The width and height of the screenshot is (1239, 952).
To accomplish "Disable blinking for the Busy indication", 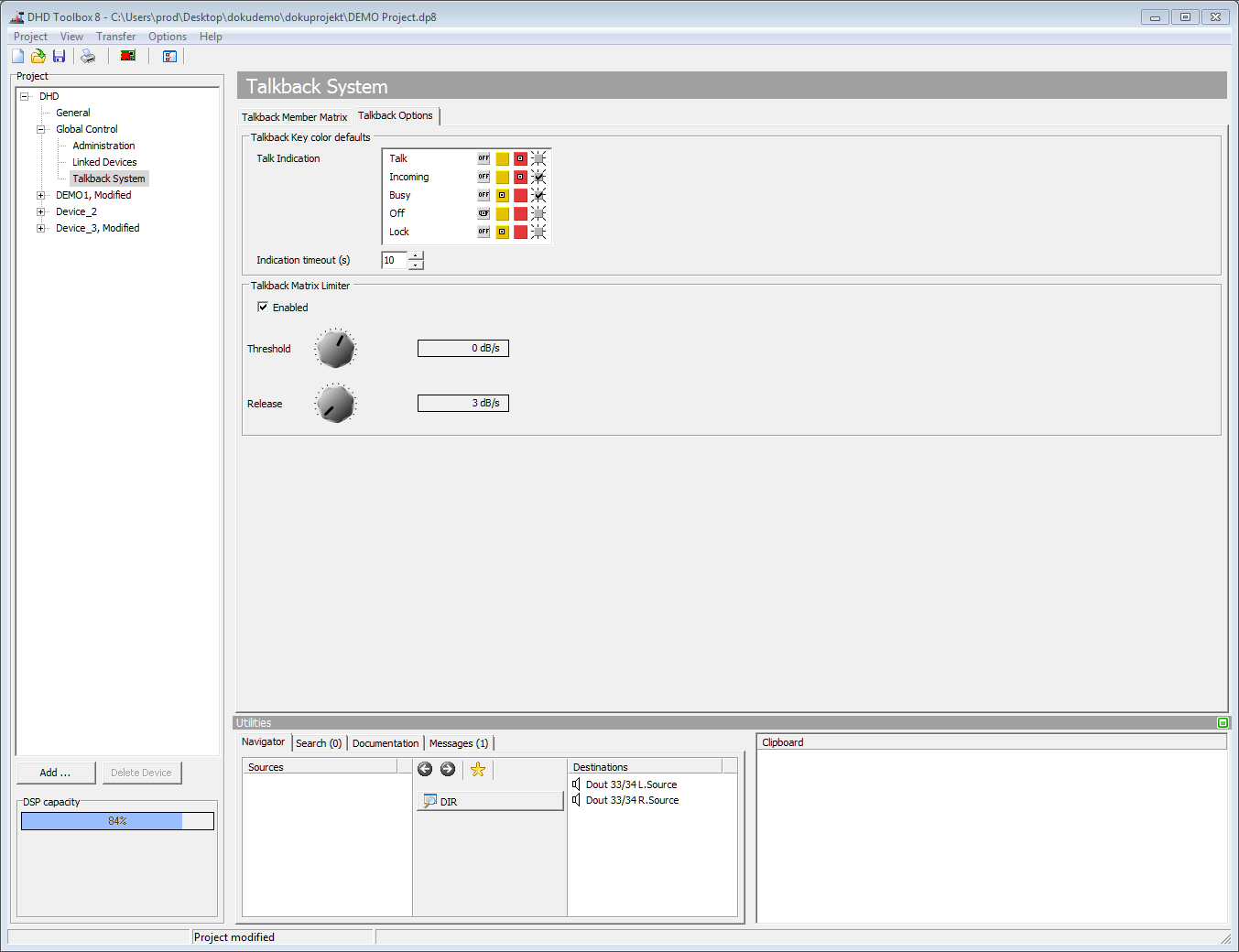I will tap(538, 194).
